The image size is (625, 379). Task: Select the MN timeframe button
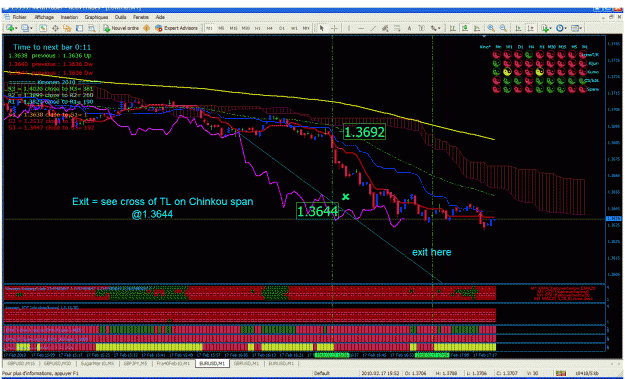click(x=306, y=28)
